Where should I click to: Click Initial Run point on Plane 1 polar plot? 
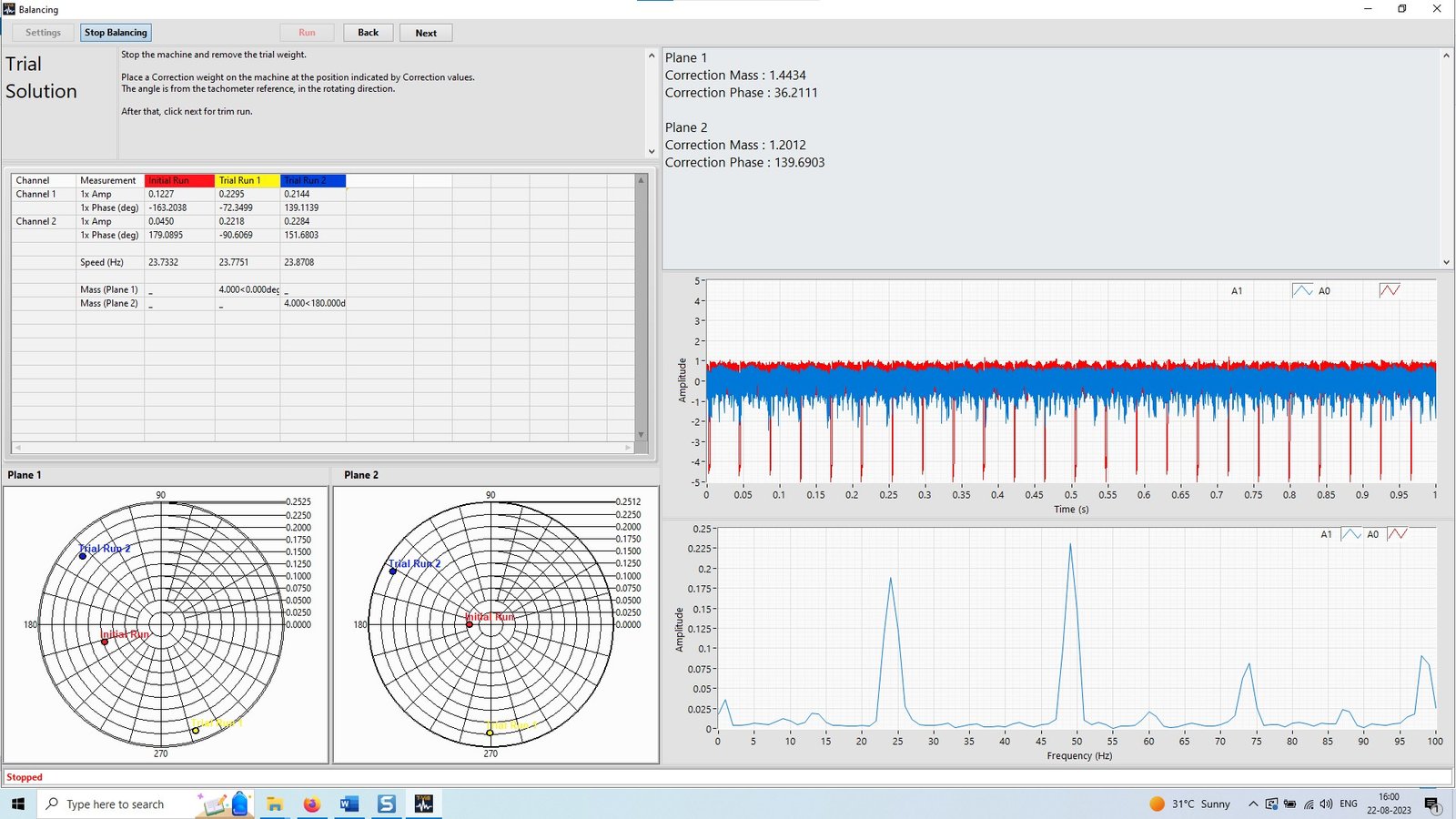[105, 642]
